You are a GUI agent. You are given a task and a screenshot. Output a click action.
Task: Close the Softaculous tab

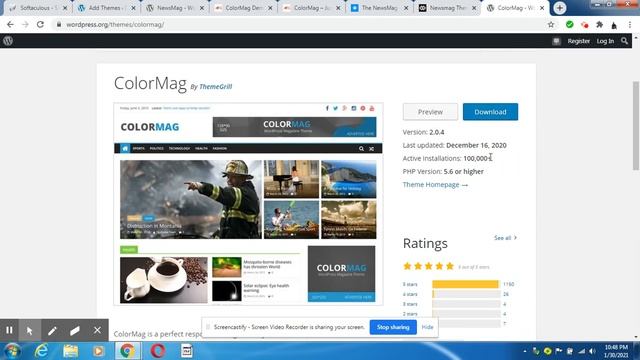(65, 8)
